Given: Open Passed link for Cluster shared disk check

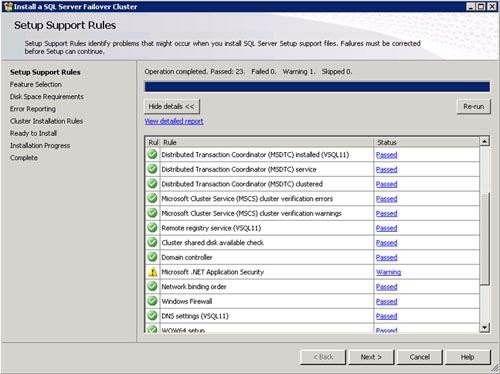Looking at the screenshot, I should [x=386, y=243].
